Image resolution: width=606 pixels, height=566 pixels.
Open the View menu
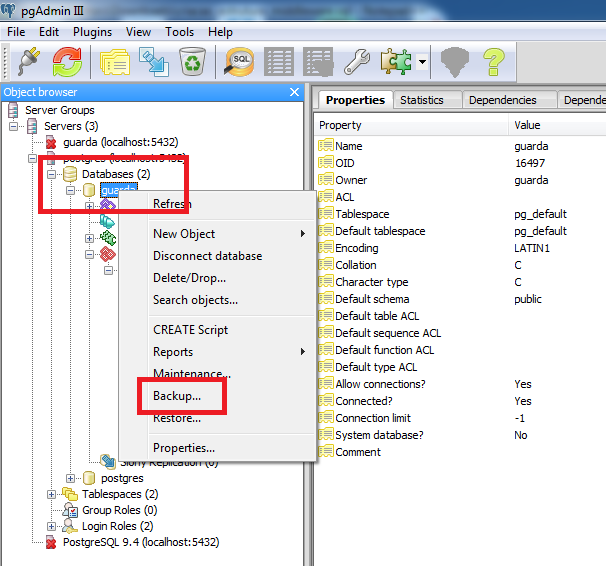coord(138,32)
